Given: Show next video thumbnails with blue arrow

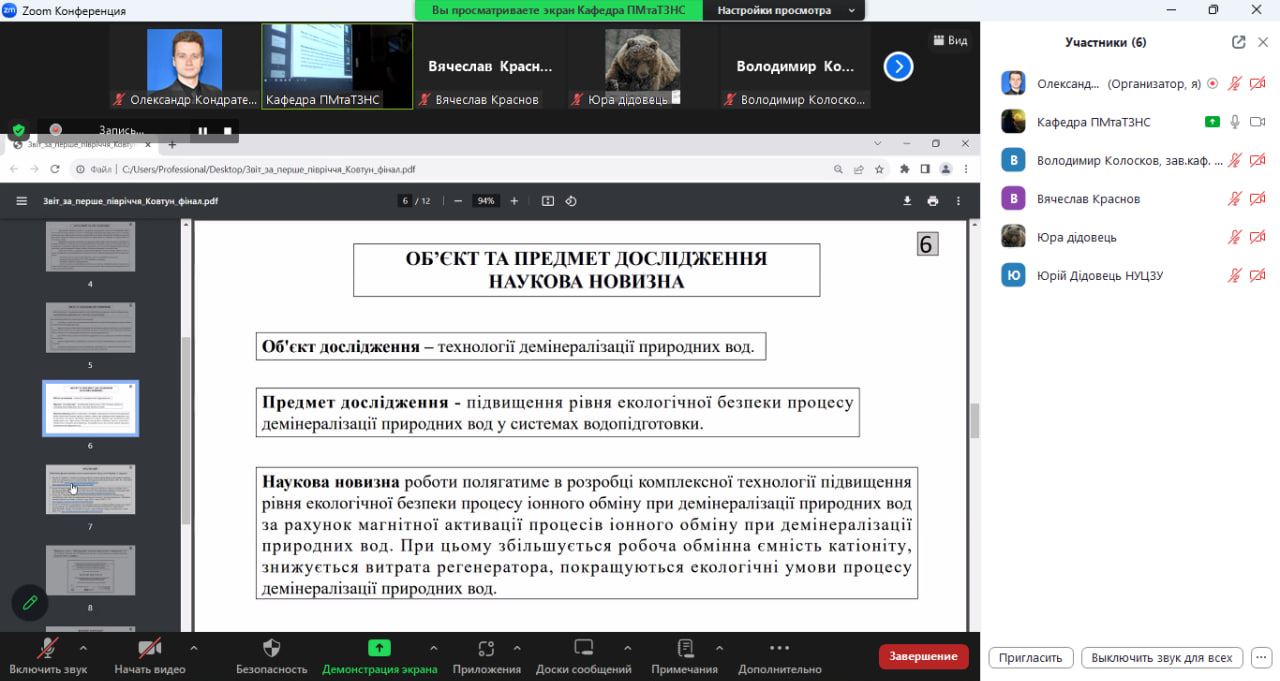Looking at the screenshot, I should pyautogui.click(x=898, y=67).
